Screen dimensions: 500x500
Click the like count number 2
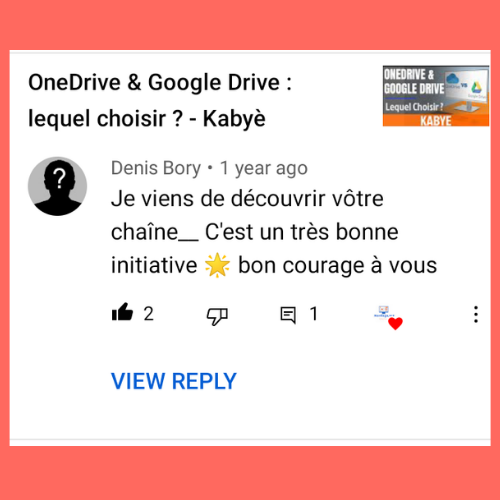tap(149, 314)
